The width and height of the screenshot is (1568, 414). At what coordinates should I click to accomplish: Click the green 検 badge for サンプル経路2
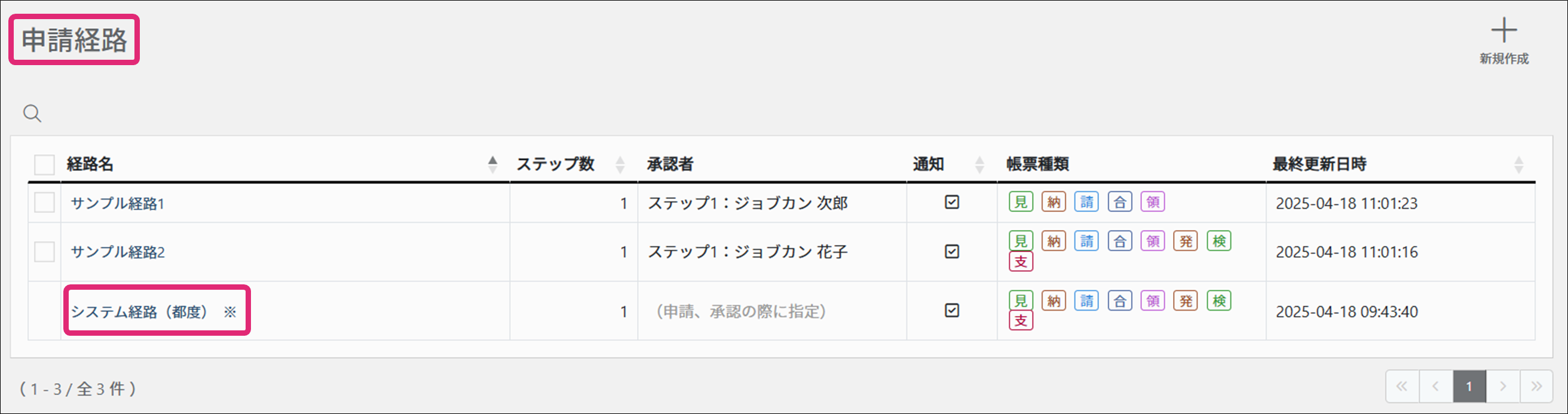click(1219, 241)
